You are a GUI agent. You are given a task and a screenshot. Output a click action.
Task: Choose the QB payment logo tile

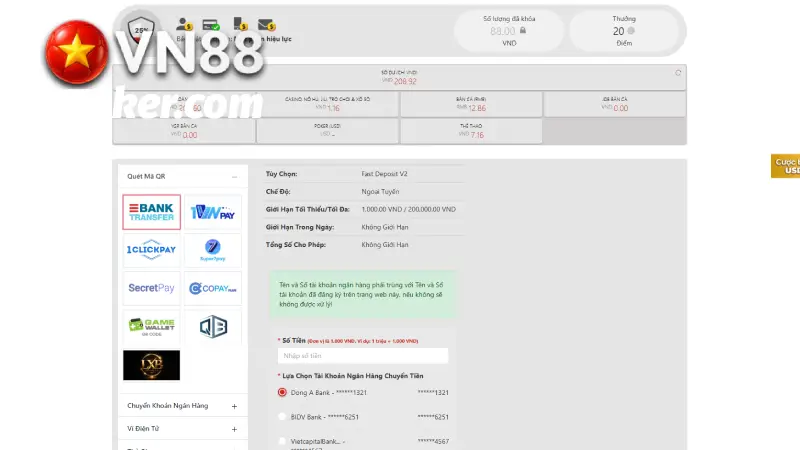pos(213,327)
